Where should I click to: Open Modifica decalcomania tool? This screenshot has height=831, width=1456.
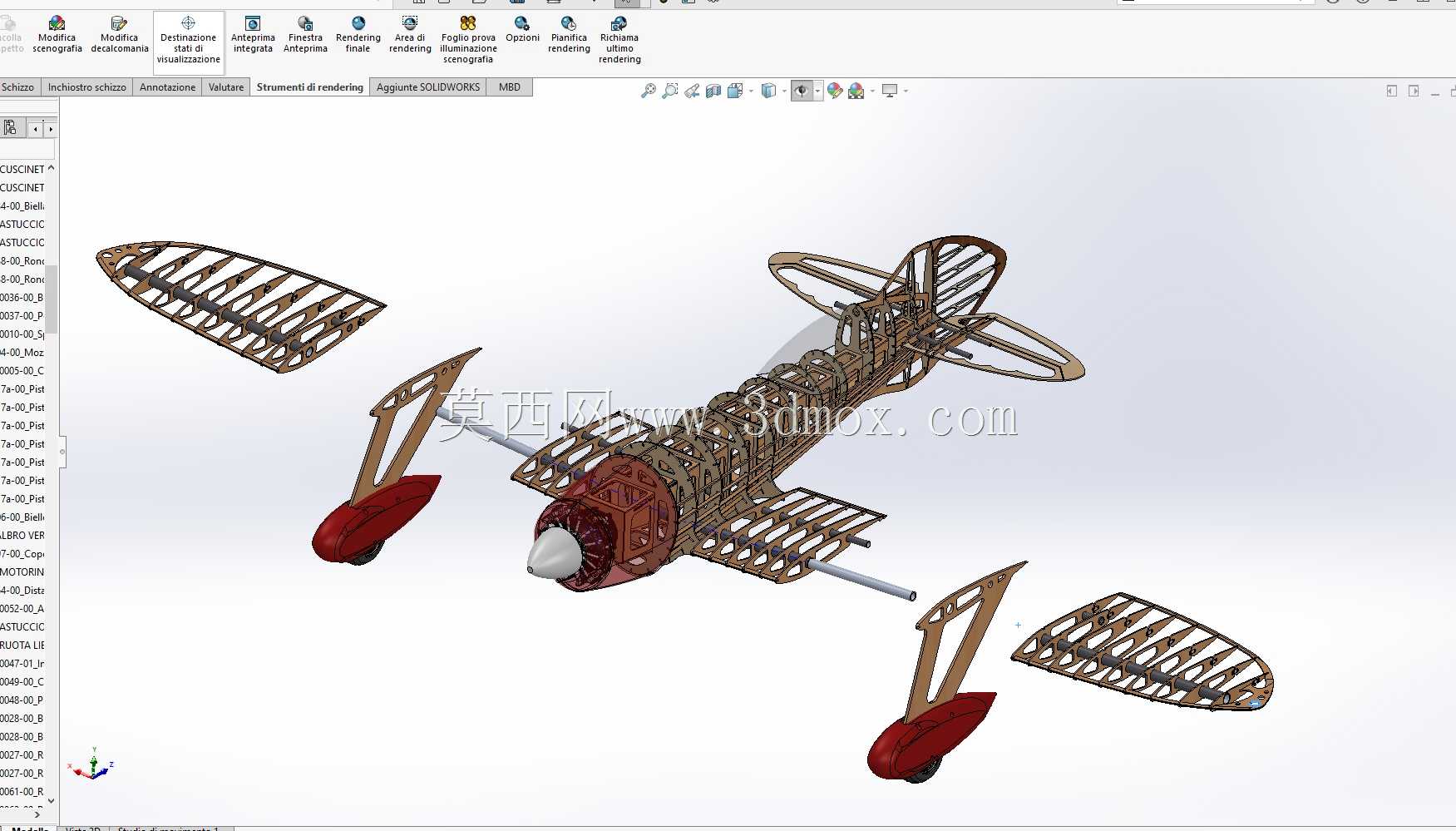(x=120, y=34)
